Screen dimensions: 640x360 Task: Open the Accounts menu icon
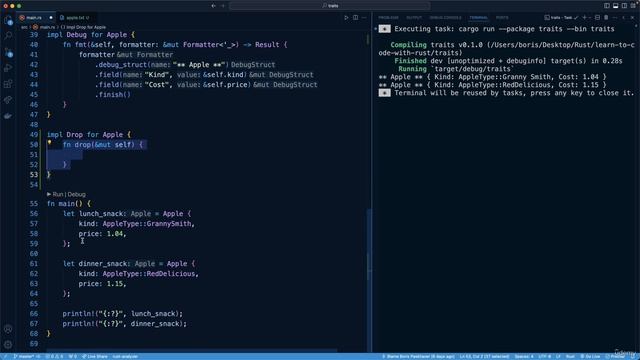[8, 329]
